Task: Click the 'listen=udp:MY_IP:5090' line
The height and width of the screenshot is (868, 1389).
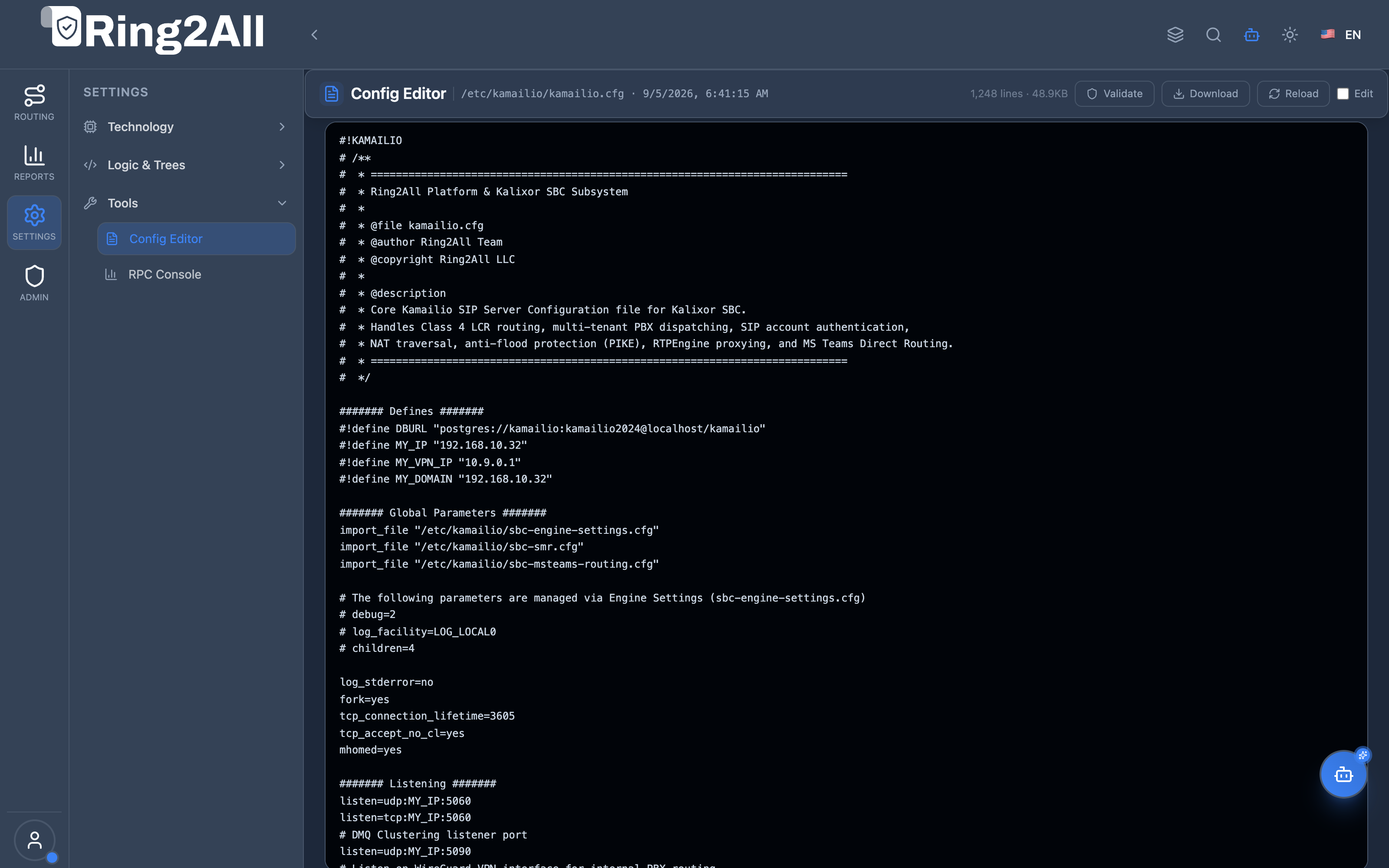Action: click(405, 852)
